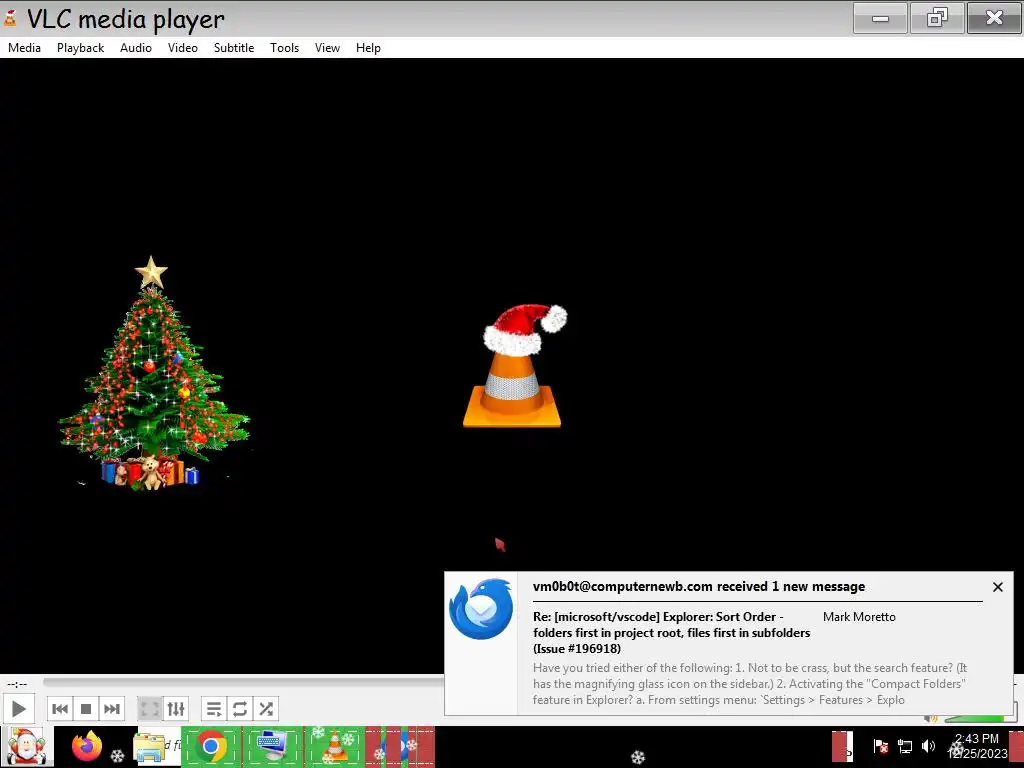This screenshot has height=768, width=1024.
Task: Open Action Center flag tray icon
Action: click(x=880, y=746)
